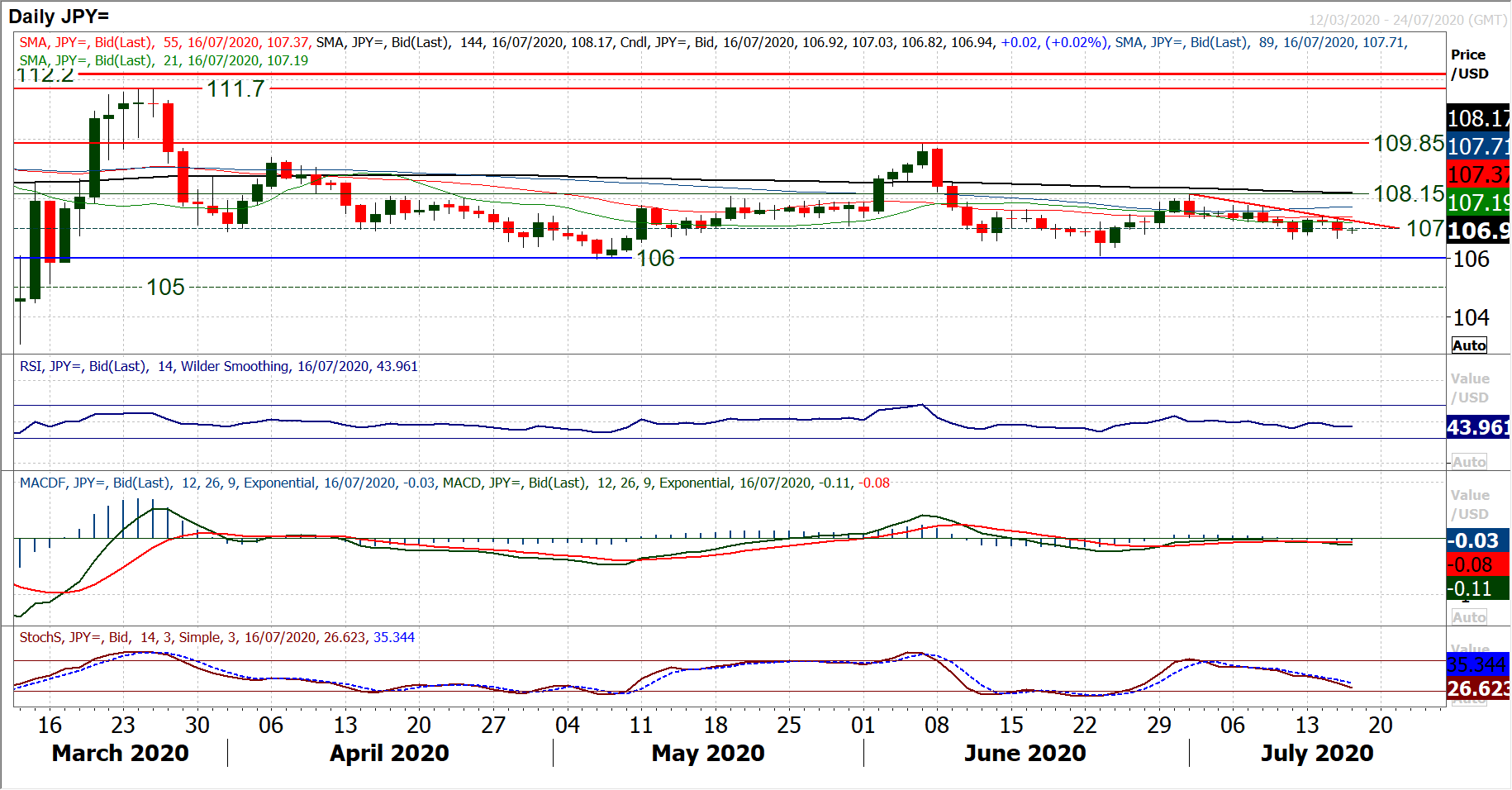
Task: Click the March 2020 month label
Action: 120,753
